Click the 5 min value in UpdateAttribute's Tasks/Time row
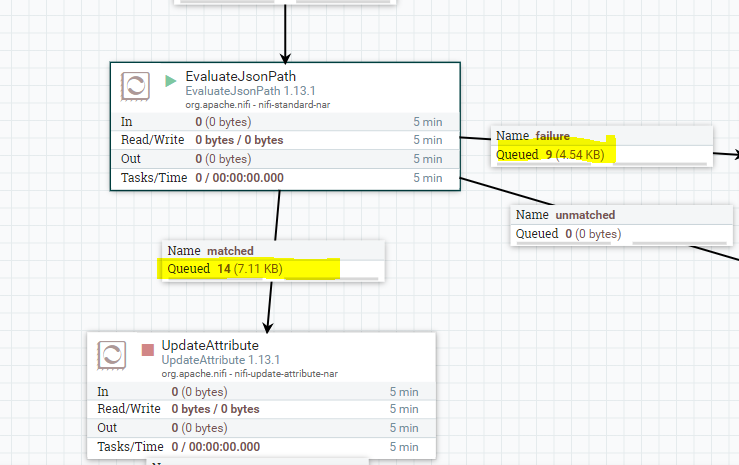Image resolution: width=739 pixels, height=465 pixels. point(404,447)
